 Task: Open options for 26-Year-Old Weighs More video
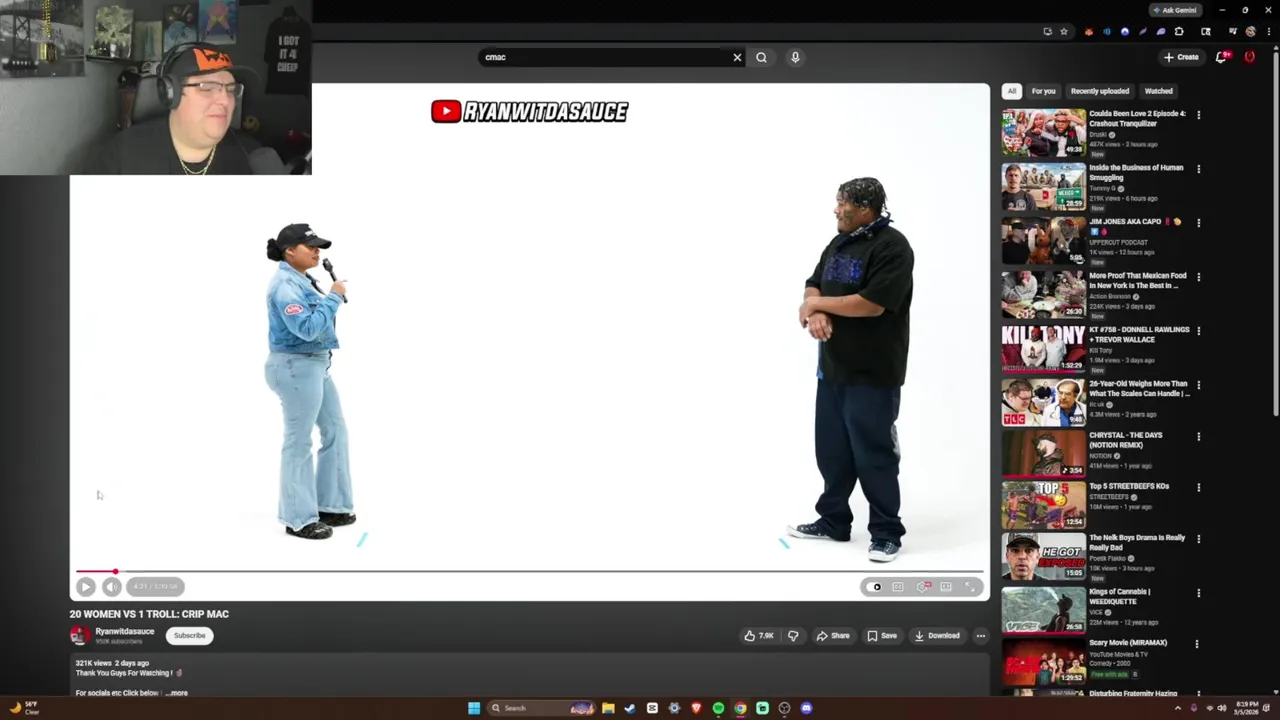point(1198,385)
